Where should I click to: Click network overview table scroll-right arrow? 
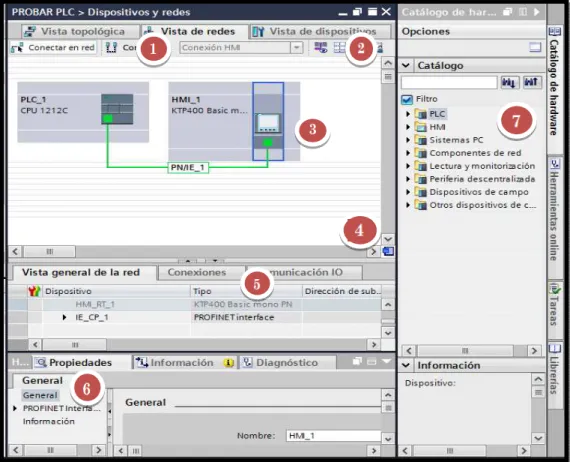click(374, 345)
